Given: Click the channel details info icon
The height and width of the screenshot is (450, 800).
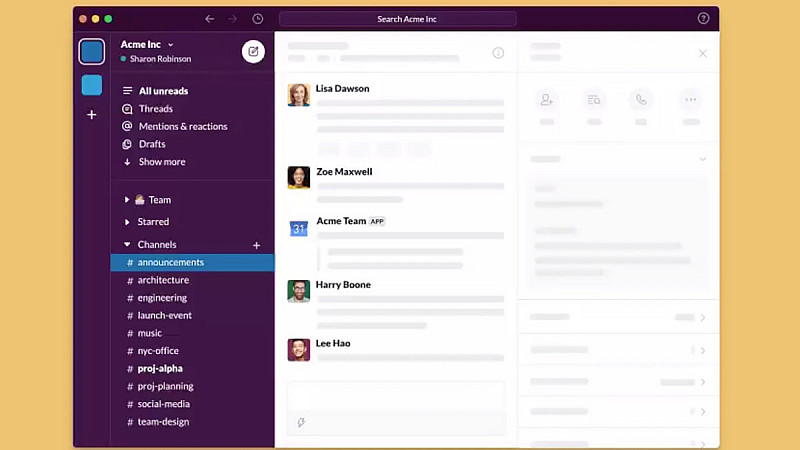Looking at the screenshot, I should pyautogui.click(x=498, y=53).
